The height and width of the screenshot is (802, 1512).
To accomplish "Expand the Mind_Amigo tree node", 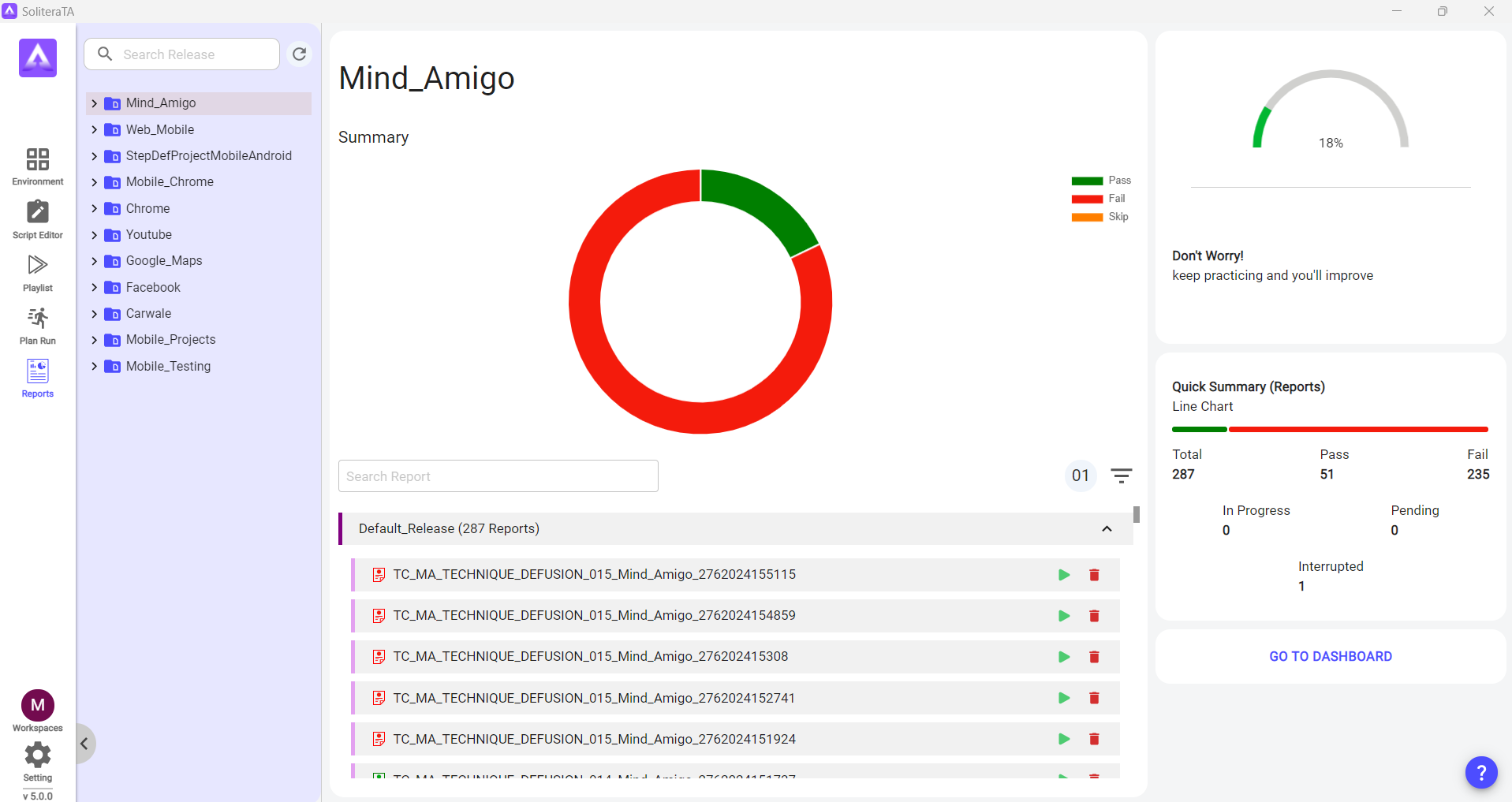I will pyautogui.click(x=94, y=103).
